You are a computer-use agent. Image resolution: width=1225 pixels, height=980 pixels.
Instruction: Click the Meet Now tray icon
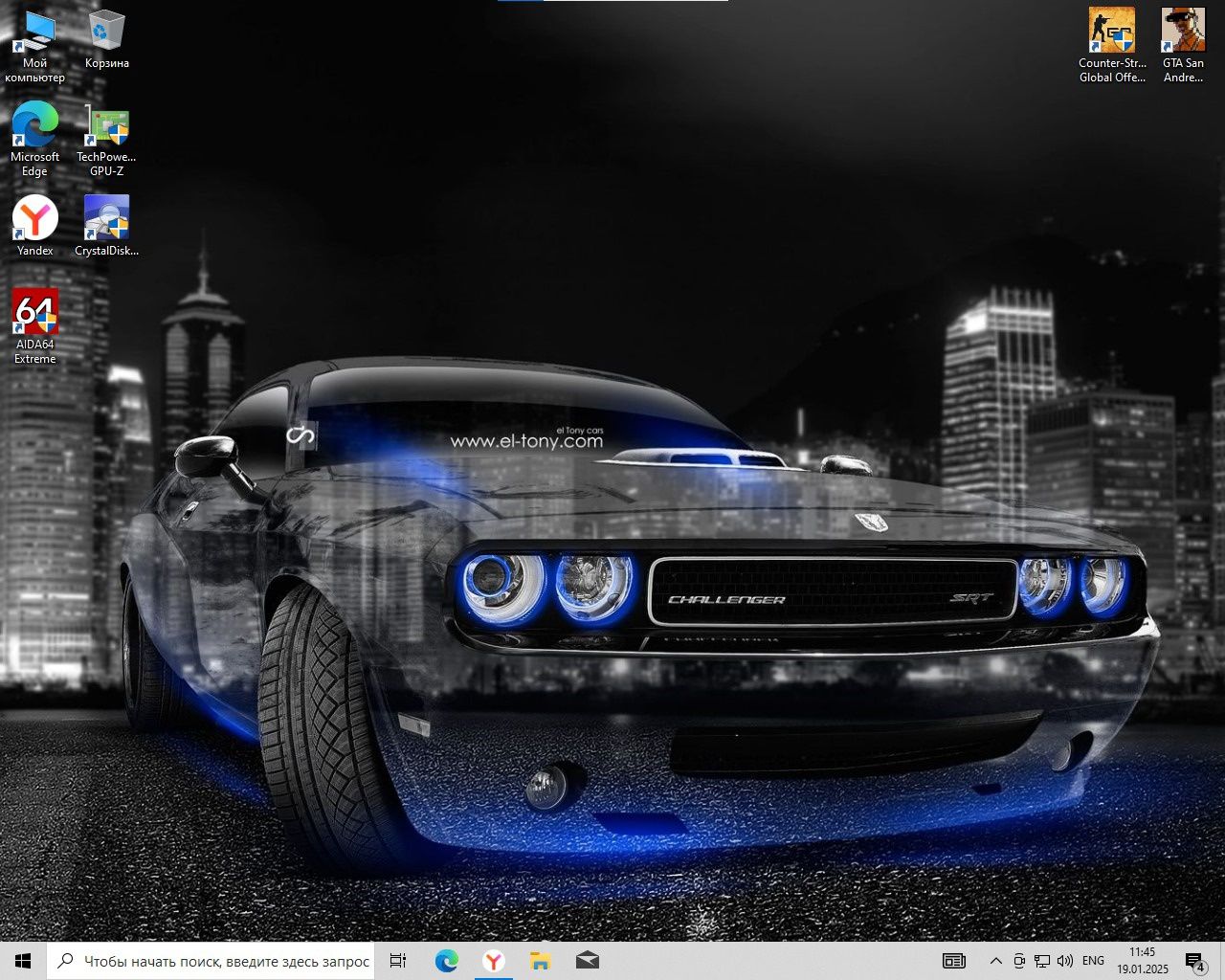1019,961
